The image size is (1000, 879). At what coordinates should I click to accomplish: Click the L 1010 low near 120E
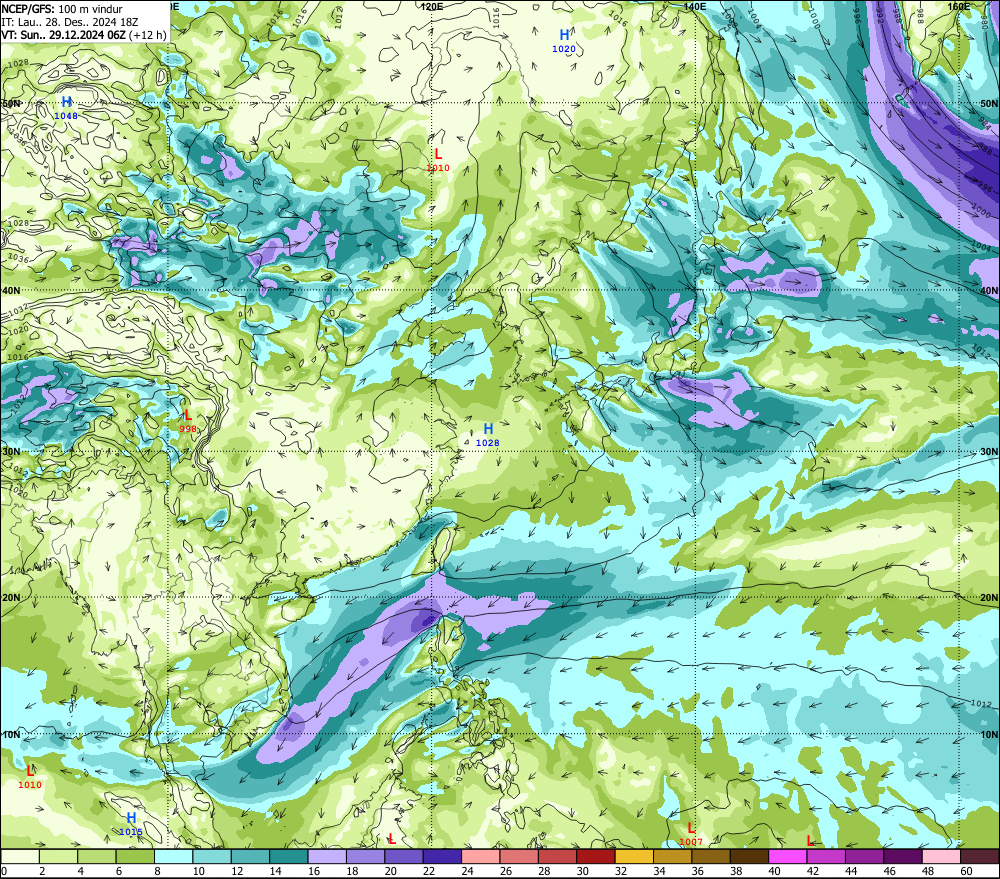438,159
